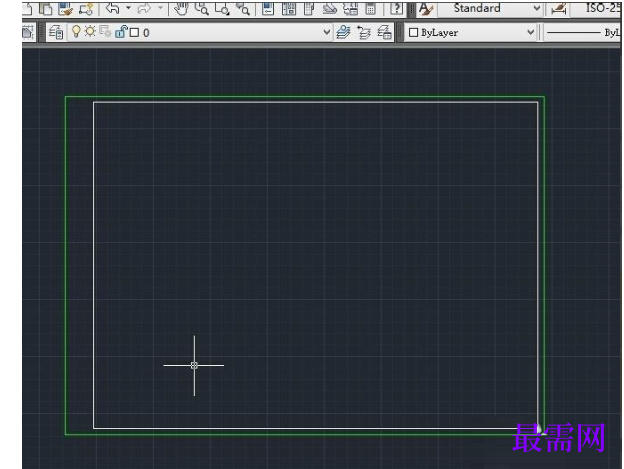Image resolution: width=624 pixels, height=469 pixels.
Task: Select the white inner rectangle border
Action: coord(316,103)
